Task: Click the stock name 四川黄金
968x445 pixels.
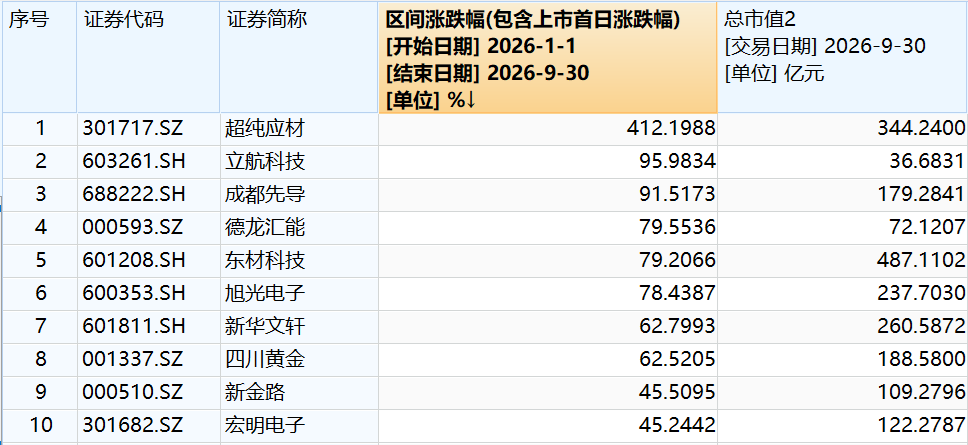Action: pos(265,359)
